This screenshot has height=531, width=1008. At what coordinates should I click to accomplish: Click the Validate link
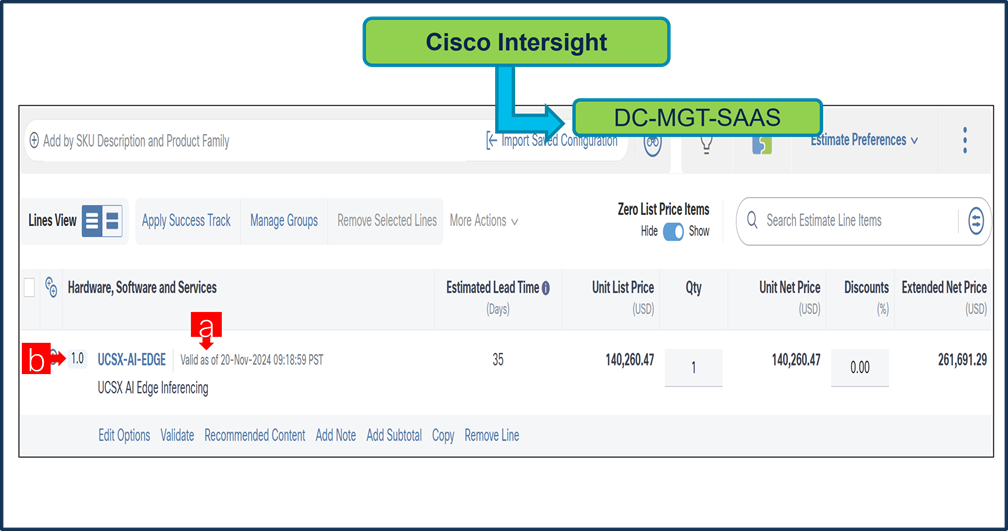click(177, 435)
